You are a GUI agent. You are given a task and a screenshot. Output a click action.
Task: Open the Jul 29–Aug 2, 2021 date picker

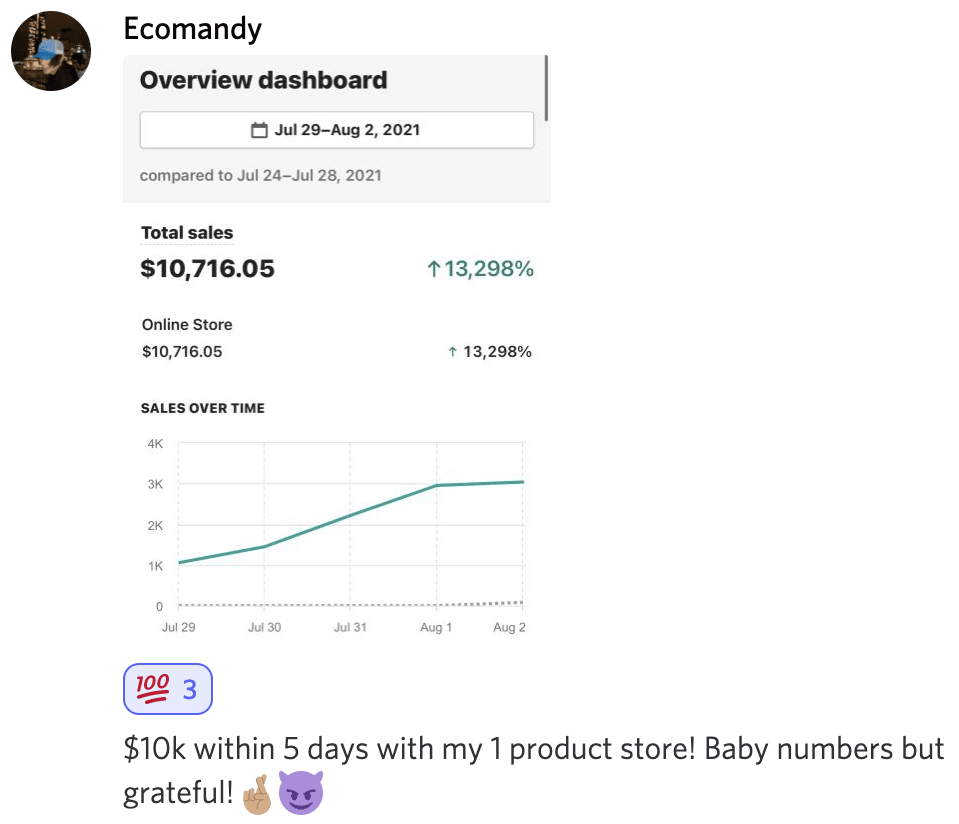(x=336, y=130)
